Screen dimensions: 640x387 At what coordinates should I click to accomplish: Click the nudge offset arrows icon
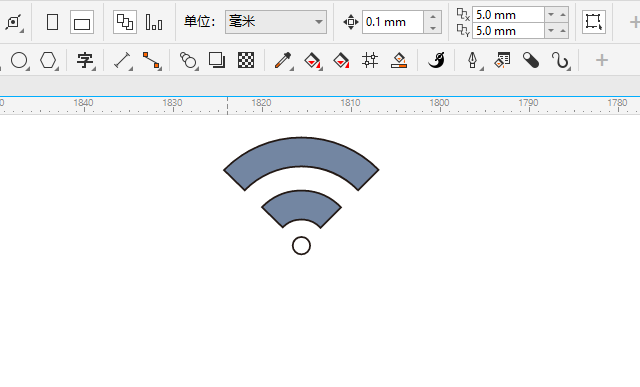coord(351,22)
